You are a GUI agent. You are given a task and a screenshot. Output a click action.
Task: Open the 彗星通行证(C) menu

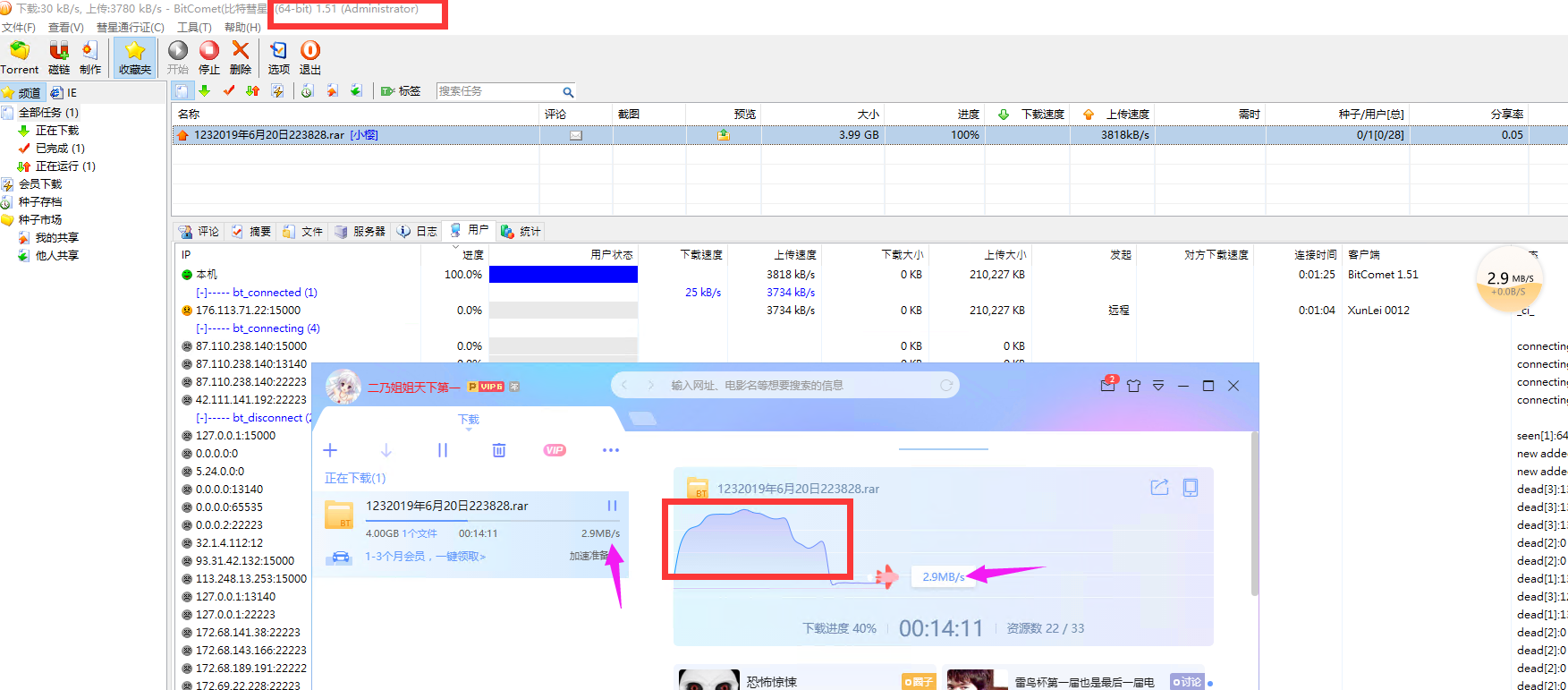(x=131, y=28)
